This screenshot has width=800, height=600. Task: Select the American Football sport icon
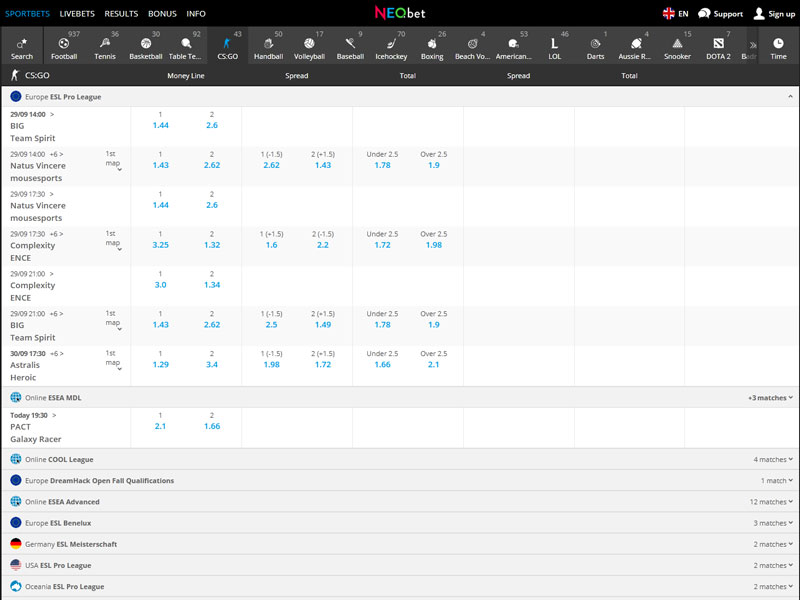514,46
